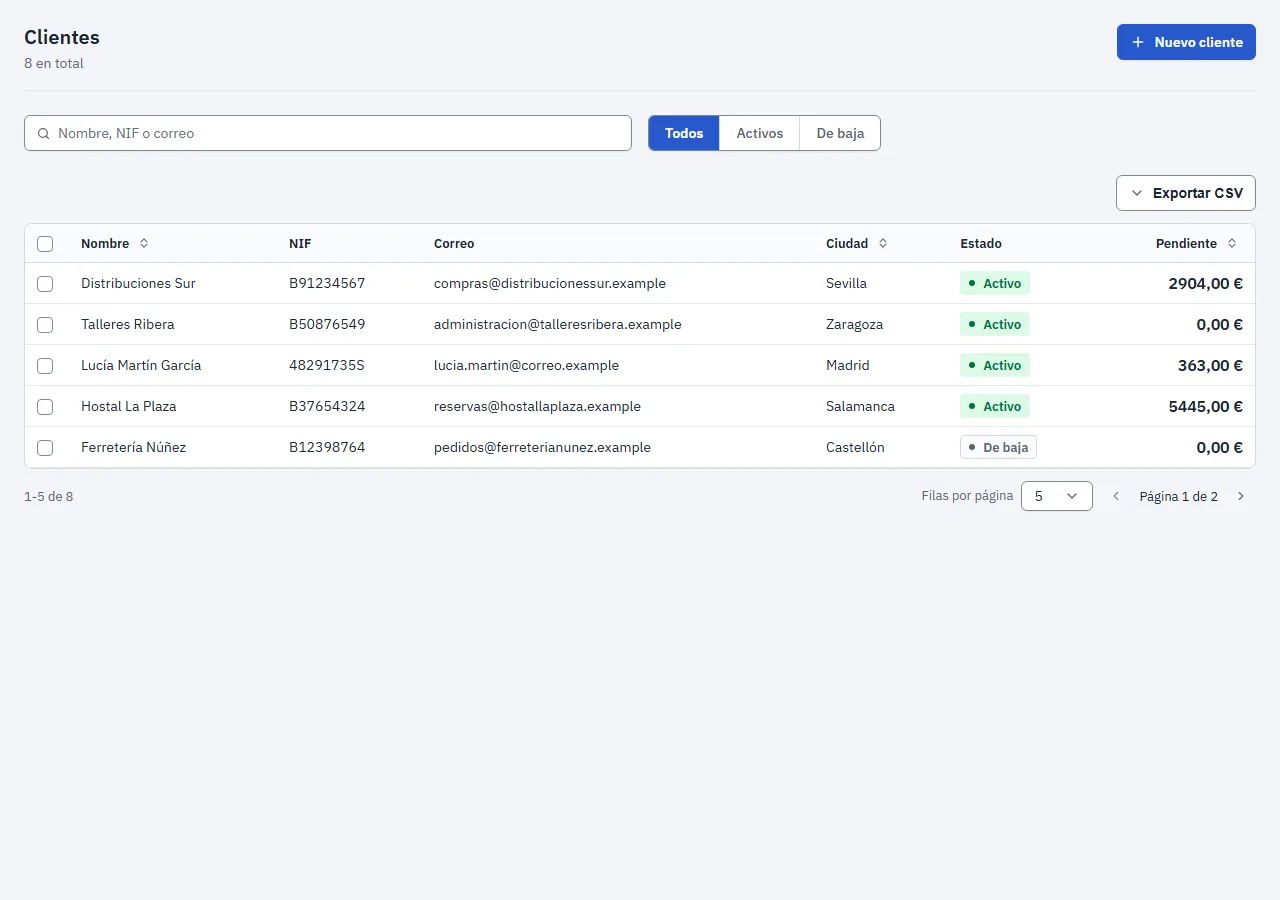This screenshot has width=1280, height=900.
Task: Select Ferretería Núñez row checkbox
Action: pos(45,447)
